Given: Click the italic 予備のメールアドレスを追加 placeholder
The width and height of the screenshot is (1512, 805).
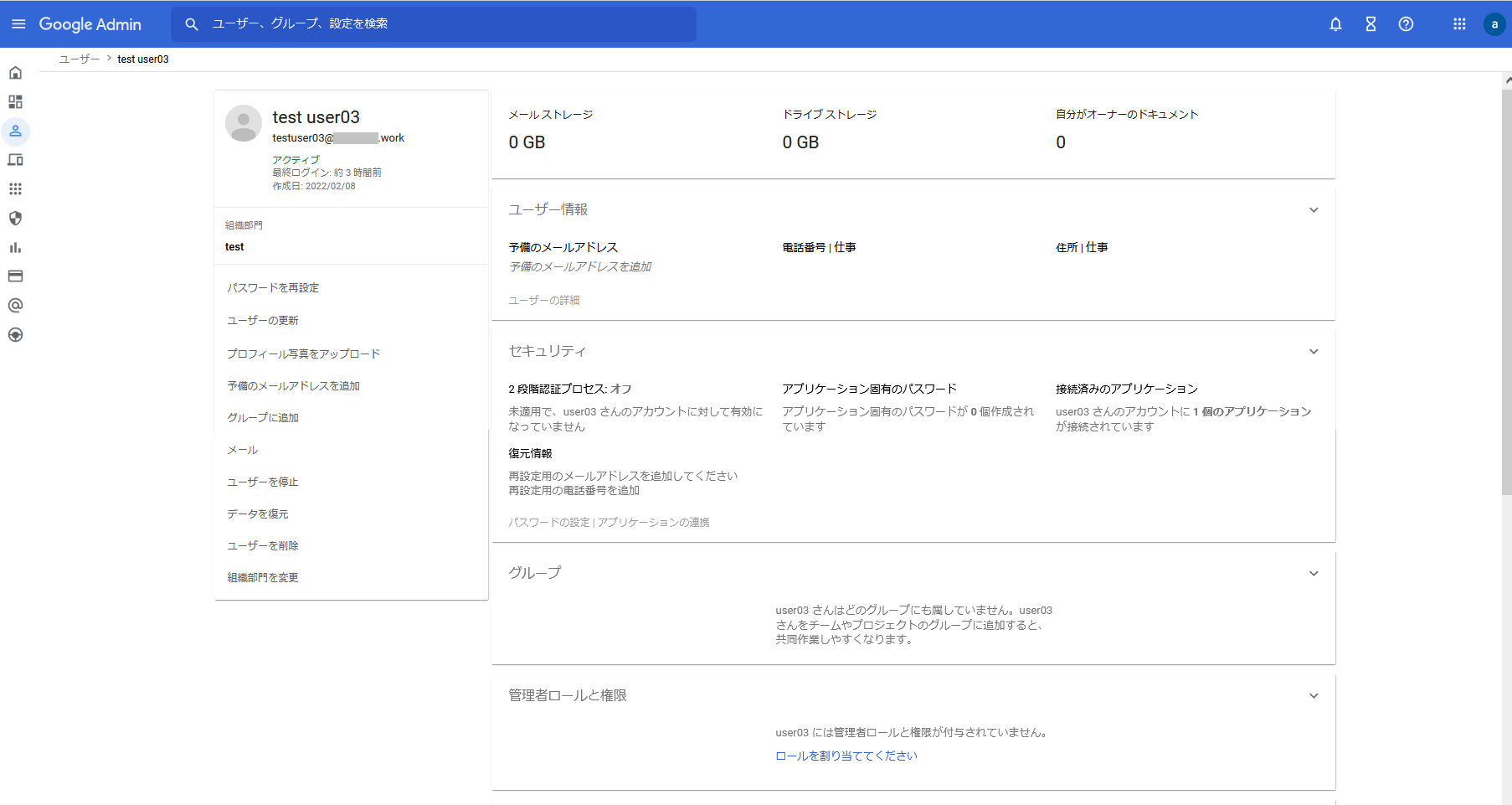Looking at the screenshot, I should (x=580, y=267).
